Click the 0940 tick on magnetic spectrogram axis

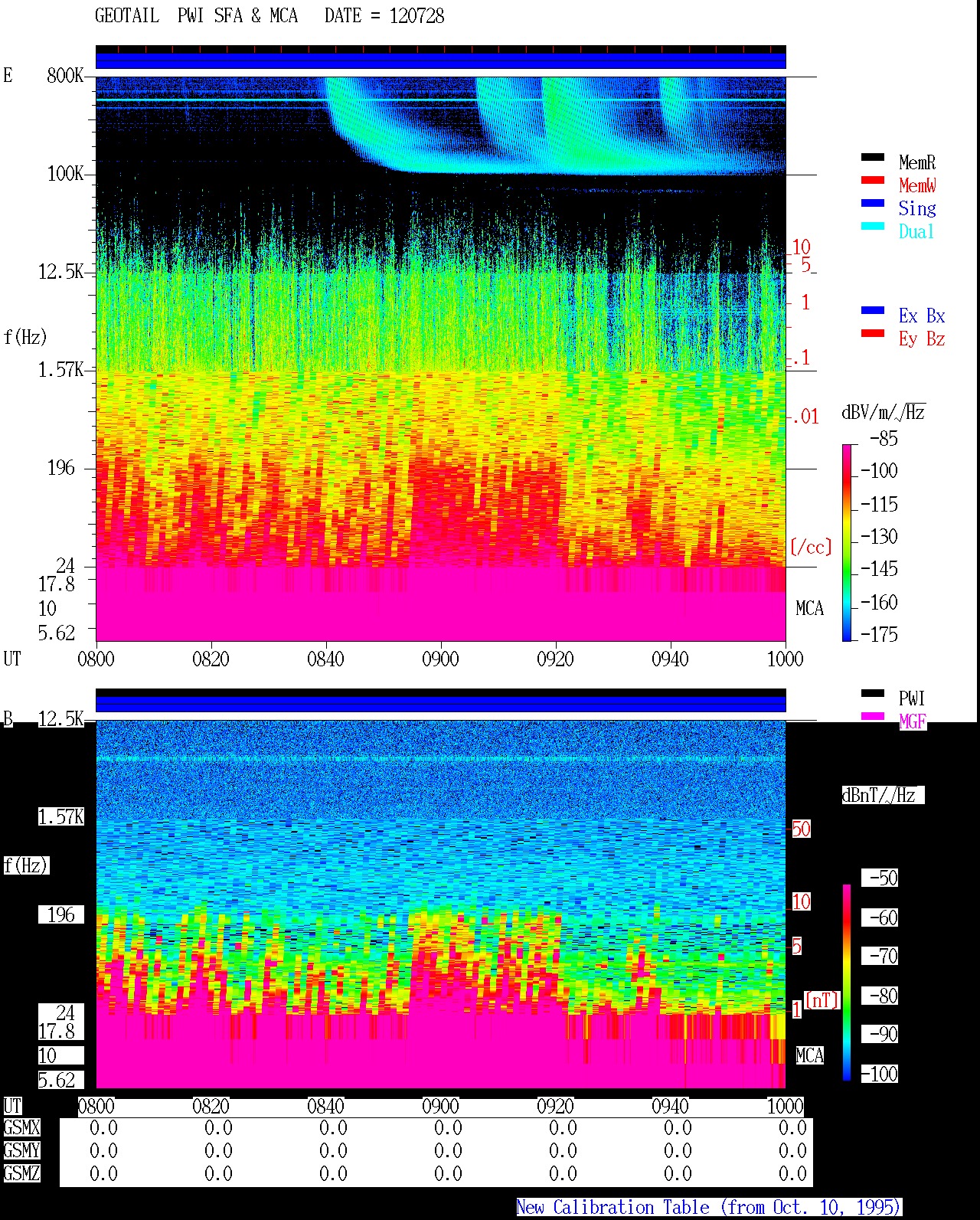coord(670,1107)
